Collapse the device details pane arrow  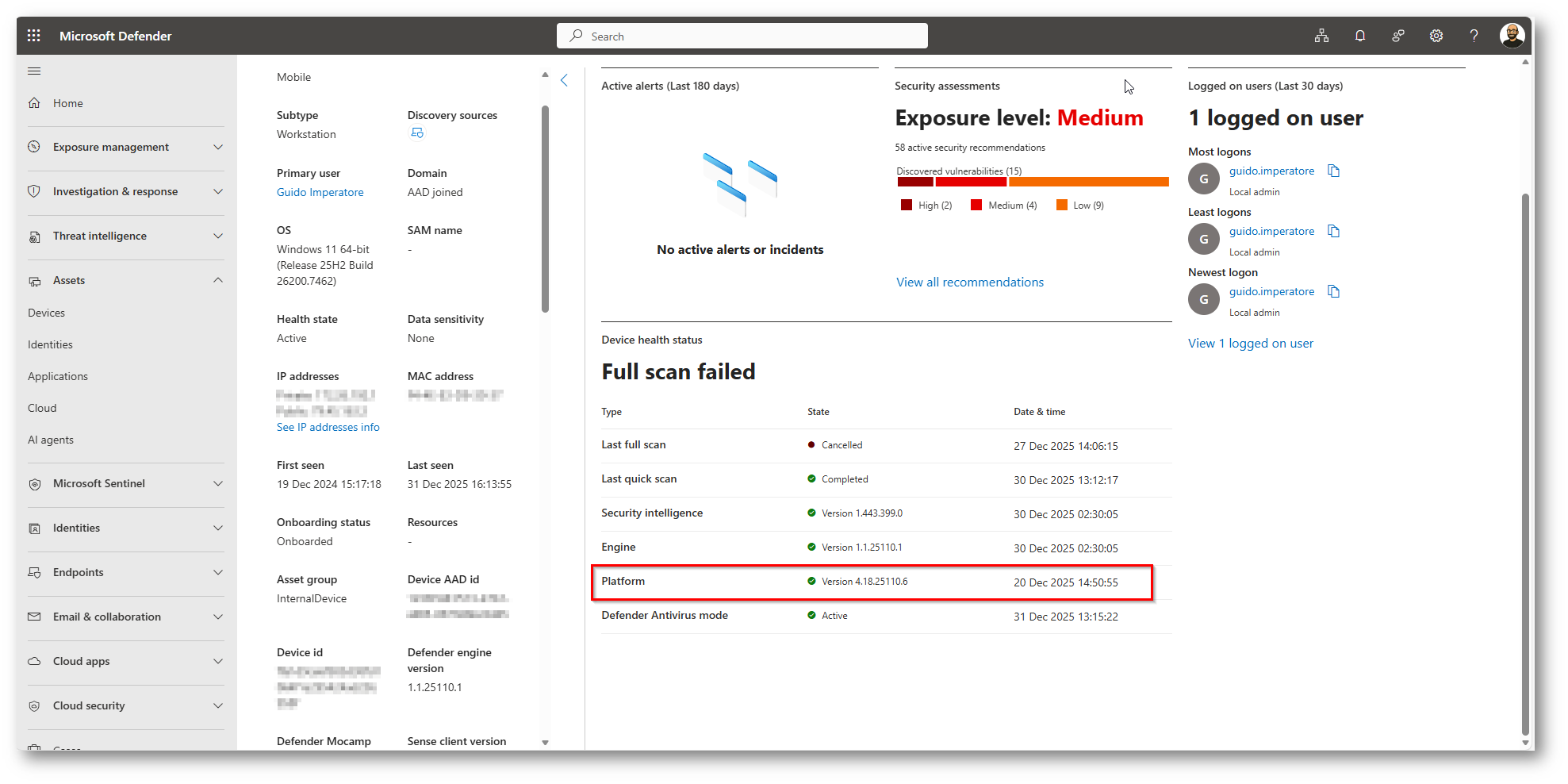pos(565,80)
